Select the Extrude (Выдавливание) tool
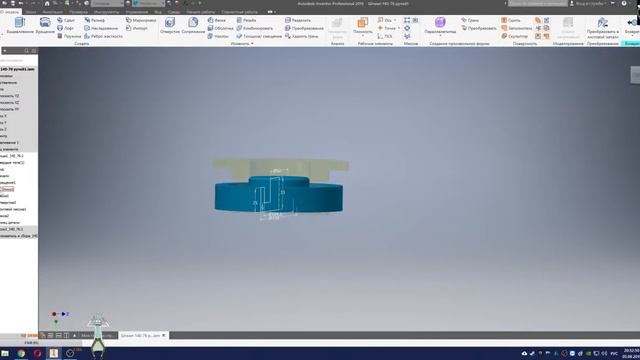This screenshot has width=640, height=360. 20,25
